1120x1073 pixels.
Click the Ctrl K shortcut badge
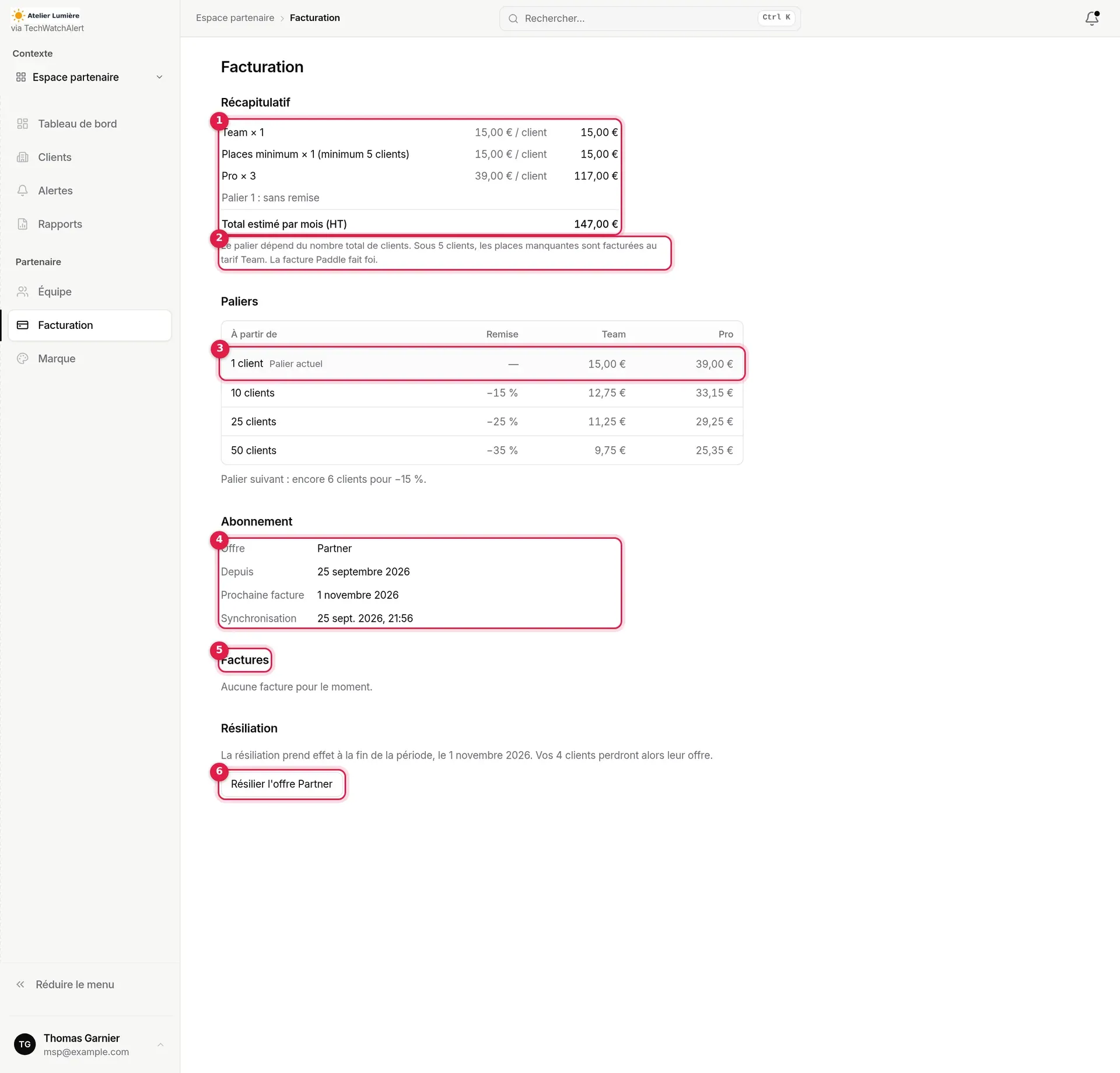[776, 17]
